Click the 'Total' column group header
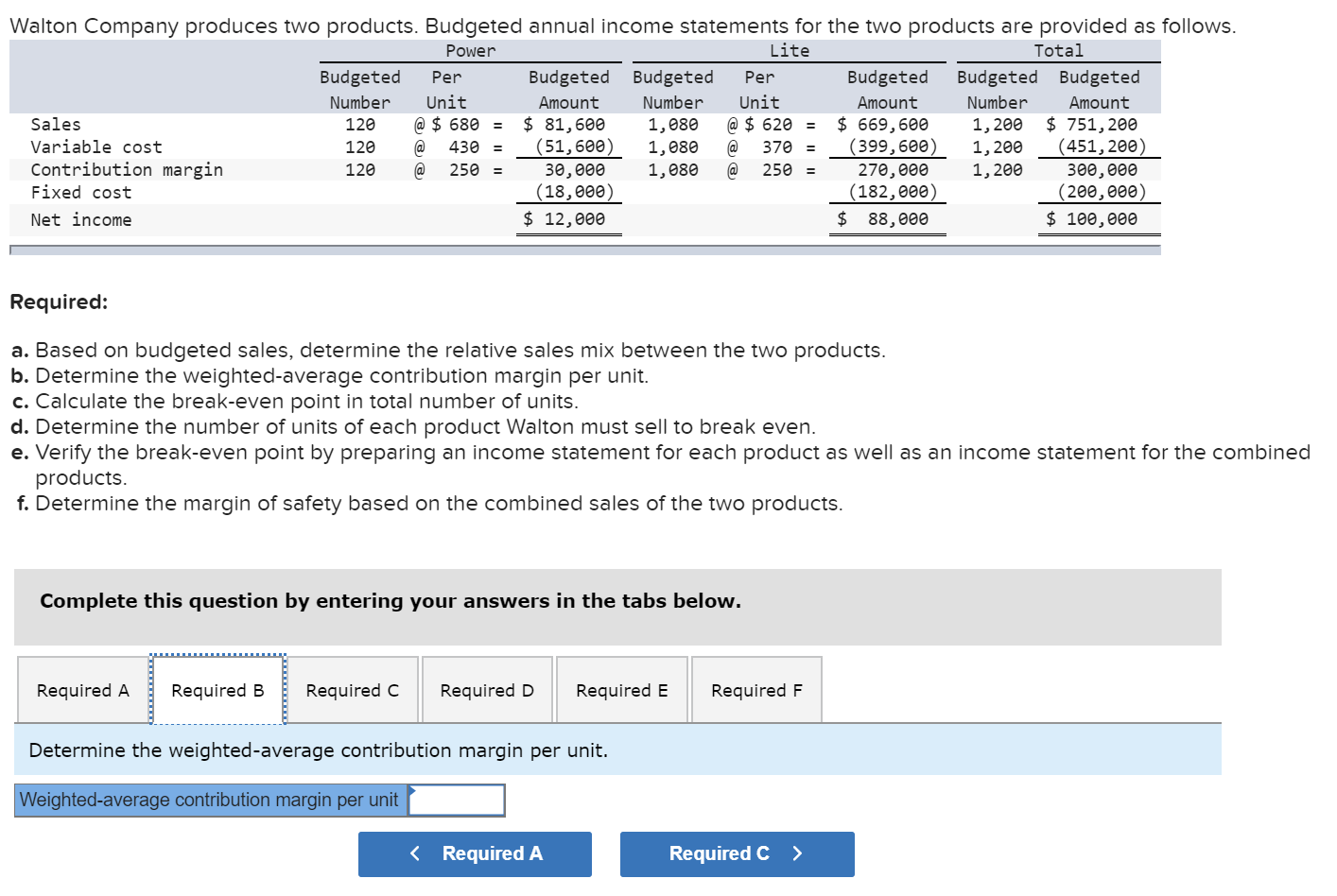 [1059, 51]
